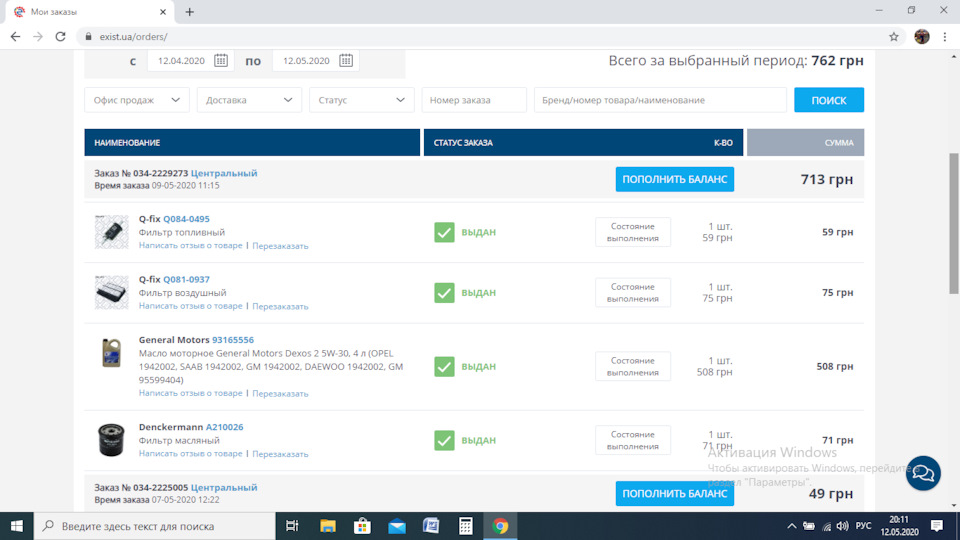Viewport: 960px width, 540px height.
Task: Bookmark this page with the star
Action: 894,37
